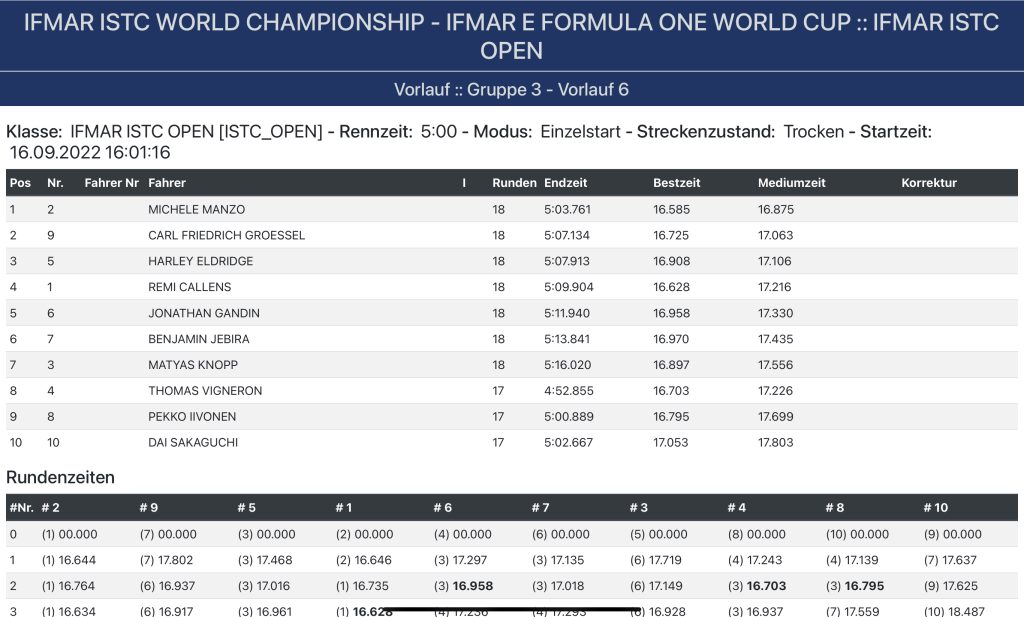Click lap time '(1) 16.644'

pyautogui.click(x=69, y=560)
